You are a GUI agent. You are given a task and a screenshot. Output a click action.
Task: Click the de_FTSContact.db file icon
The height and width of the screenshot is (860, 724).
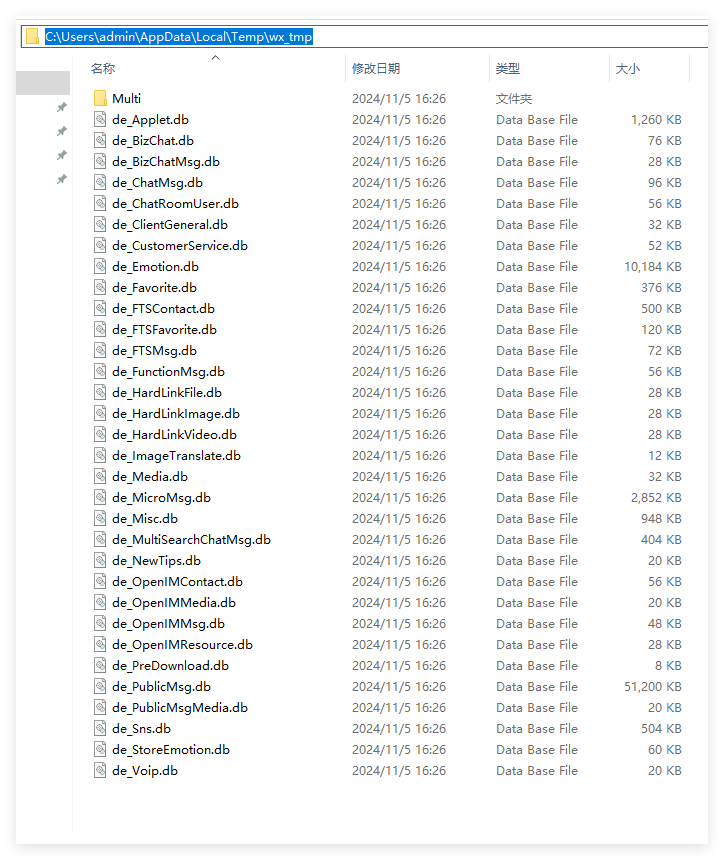tap(100, 308)
